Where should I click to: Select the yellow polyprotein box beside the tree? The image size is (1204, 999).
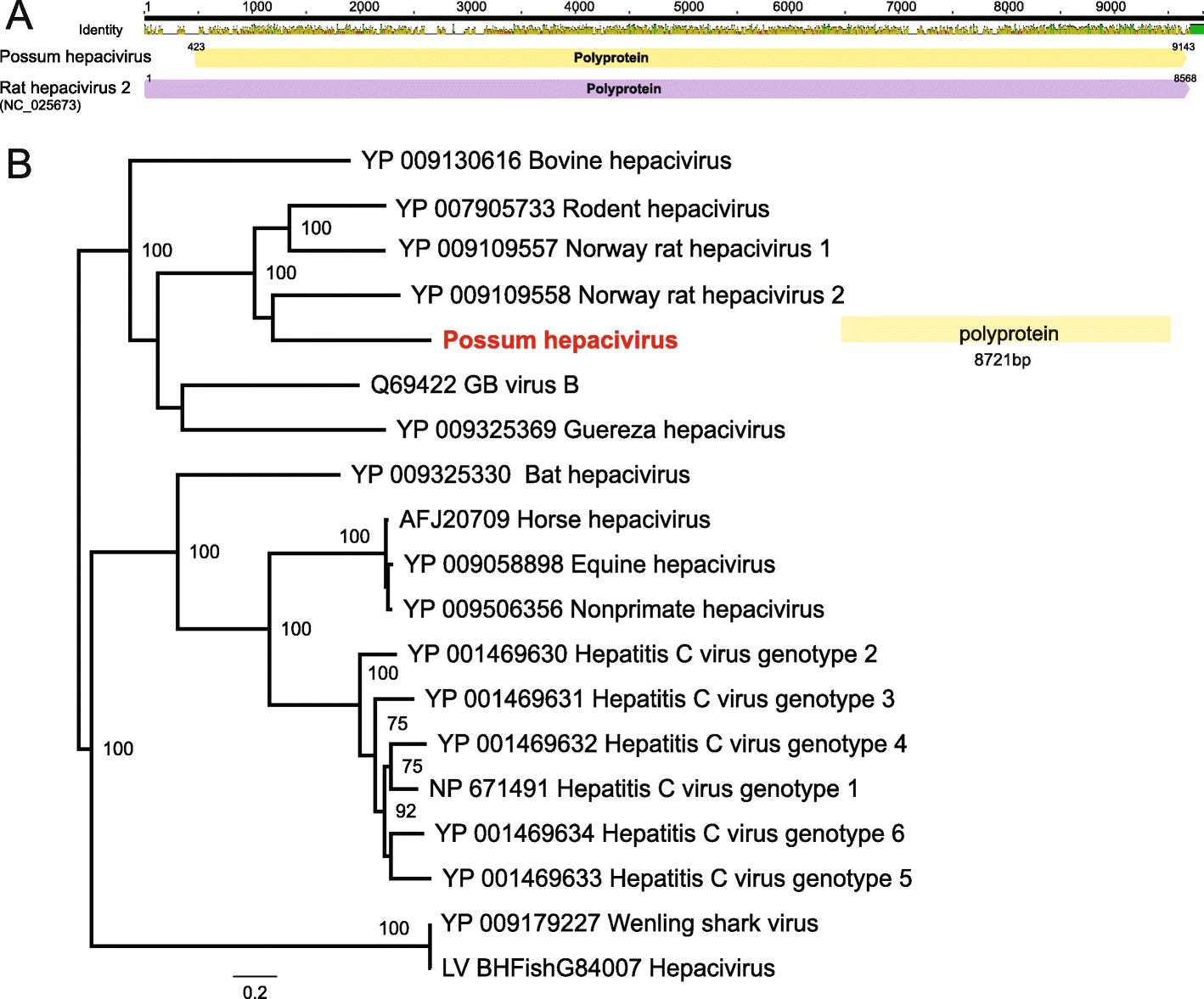[x=1005, y=329]
